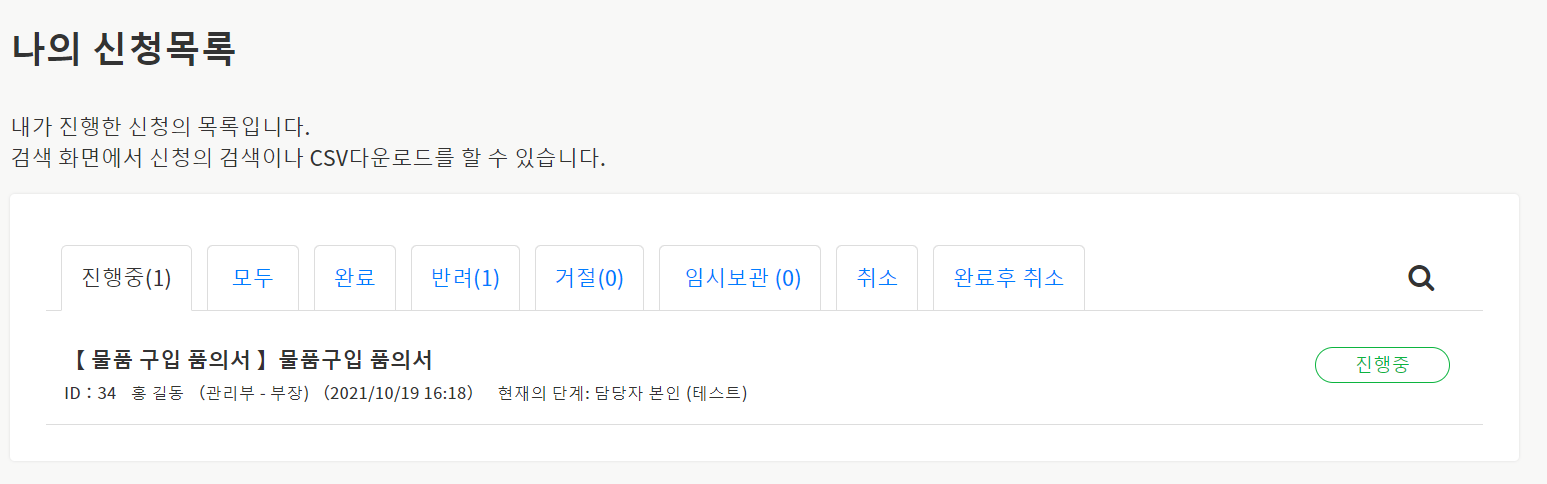The width and height of the screenshot is (1547, 484).
Task: Click the 현재의 단계 label
Action: coord(542,393)
